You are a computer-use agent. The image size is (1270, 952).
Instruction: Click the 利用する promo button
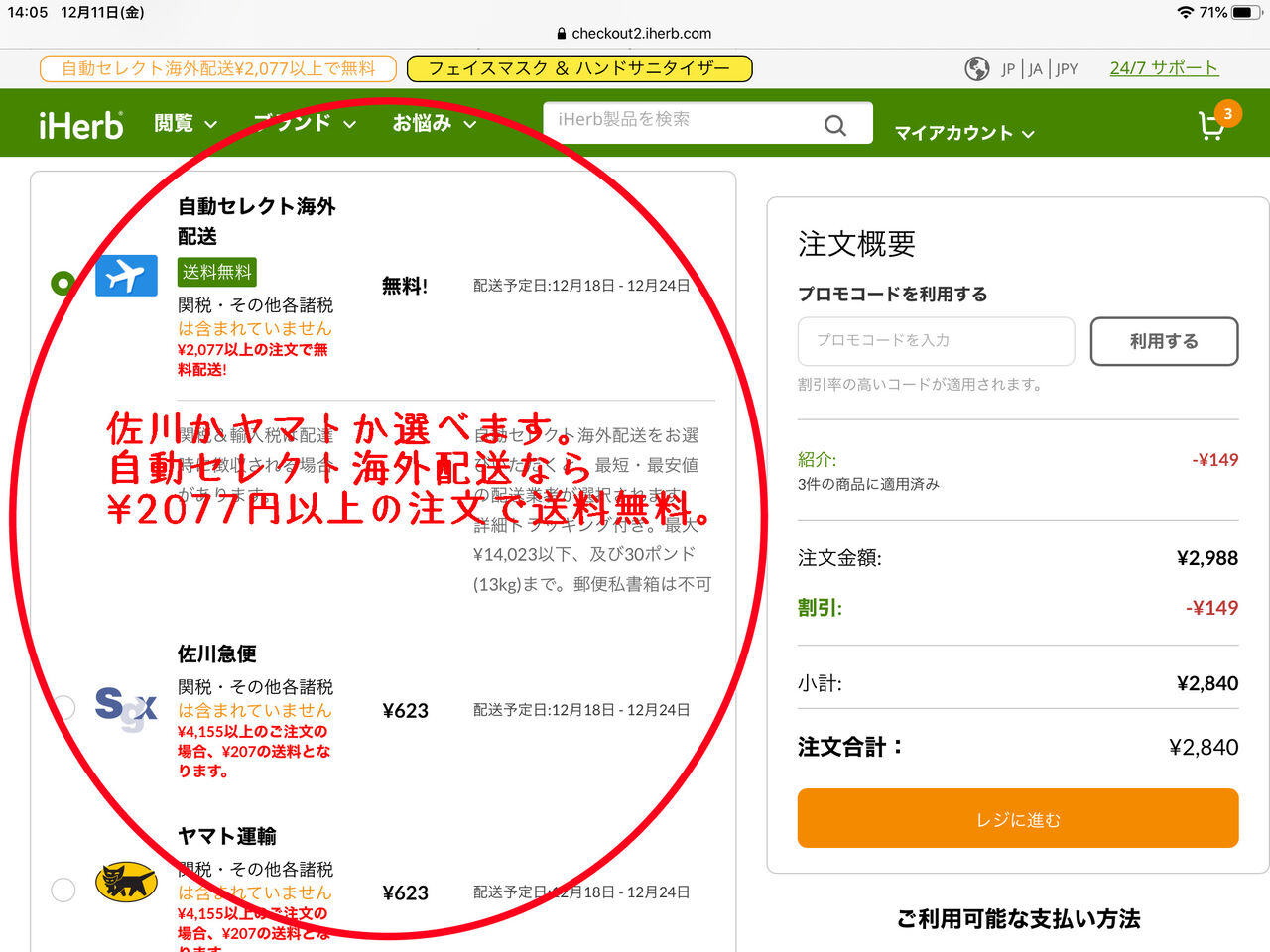point(1164,341)
